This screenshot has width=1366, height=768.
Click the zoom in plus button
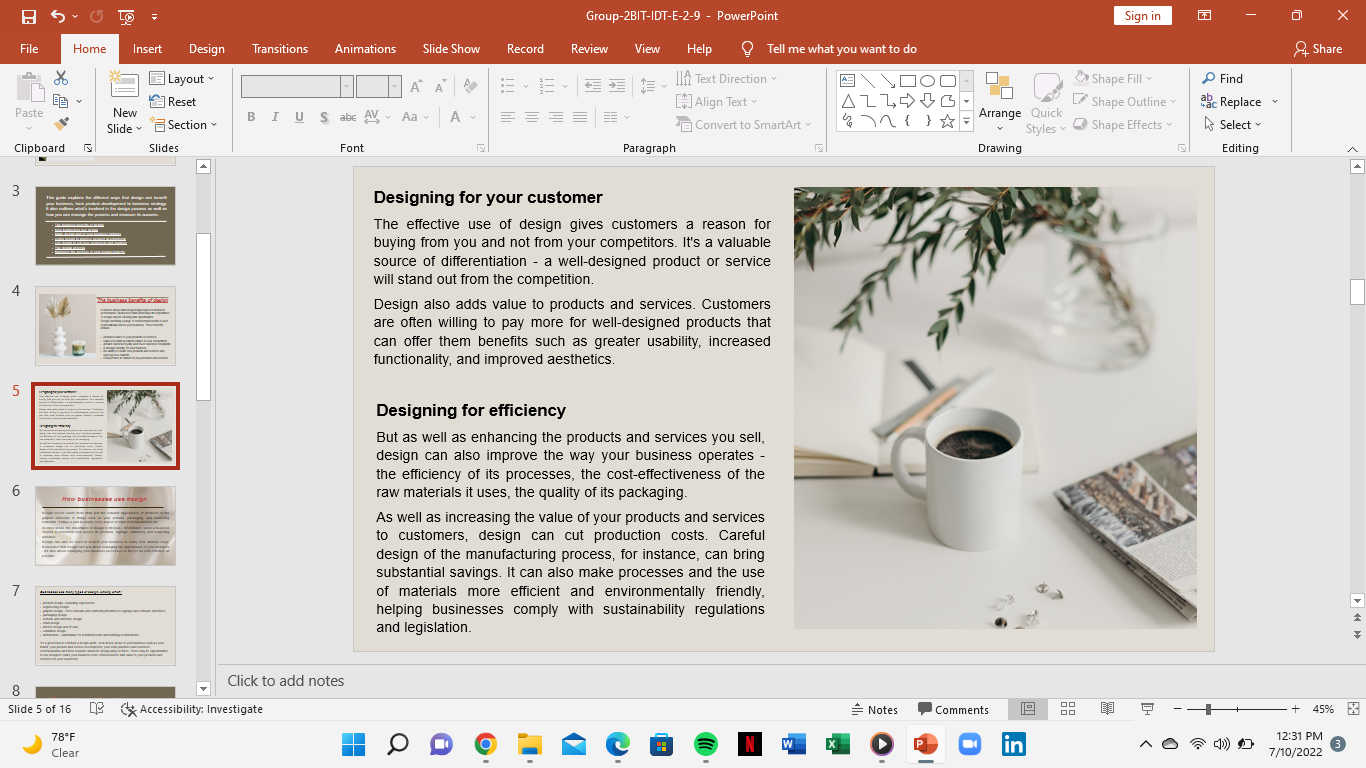tap(1296, 709)
